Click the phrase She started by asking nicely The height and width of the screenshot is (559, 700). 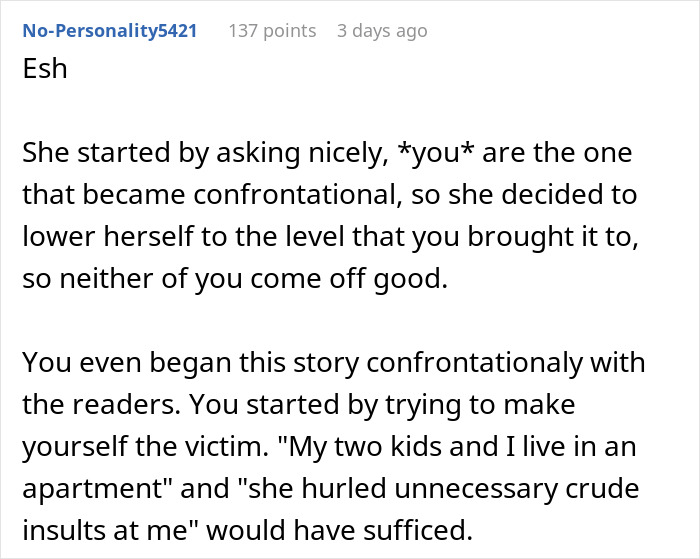pos(205,153)
